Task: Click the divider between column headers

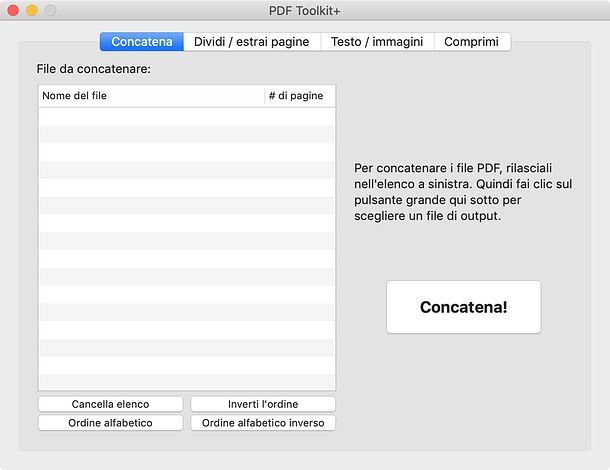Action: [264, 96]
